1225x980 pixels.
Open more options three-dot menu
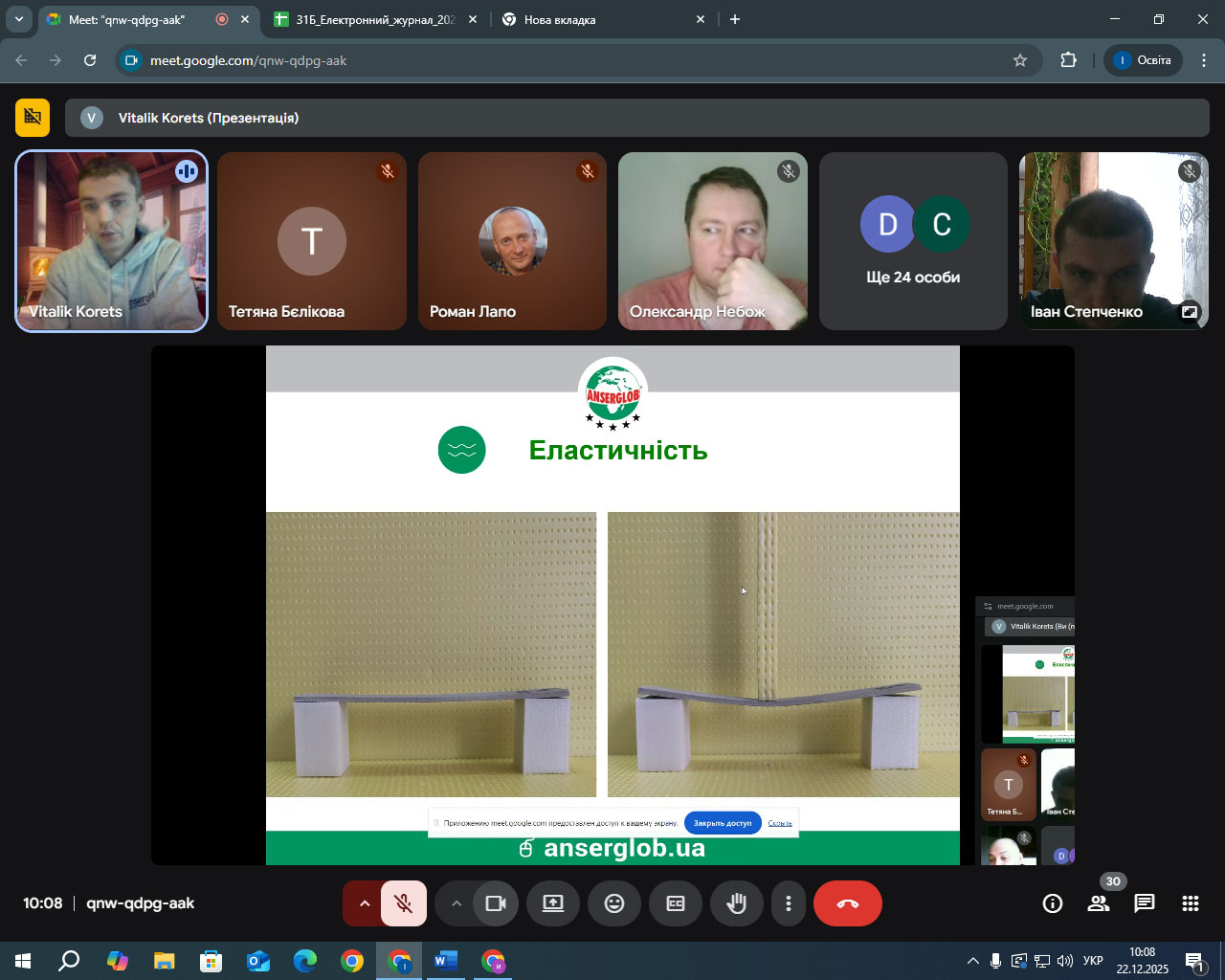(x=789, y=903)
